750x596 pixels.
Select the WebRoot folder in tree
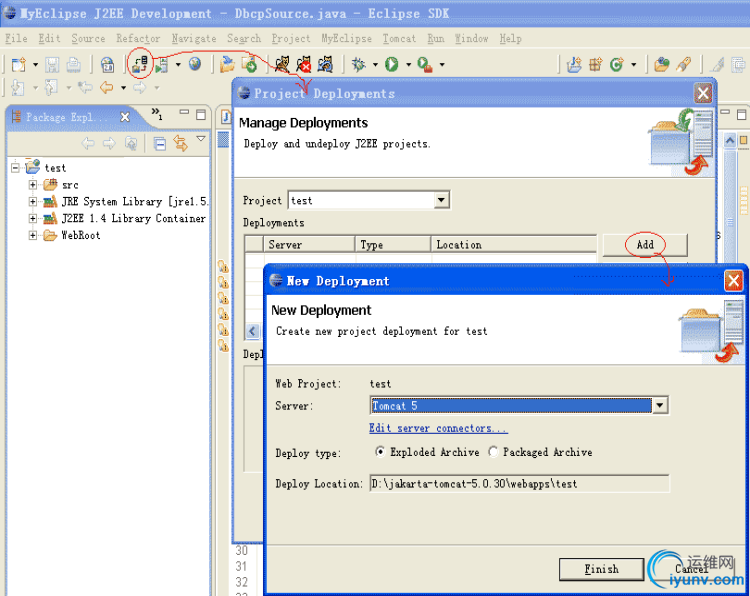tap(81, 235)
